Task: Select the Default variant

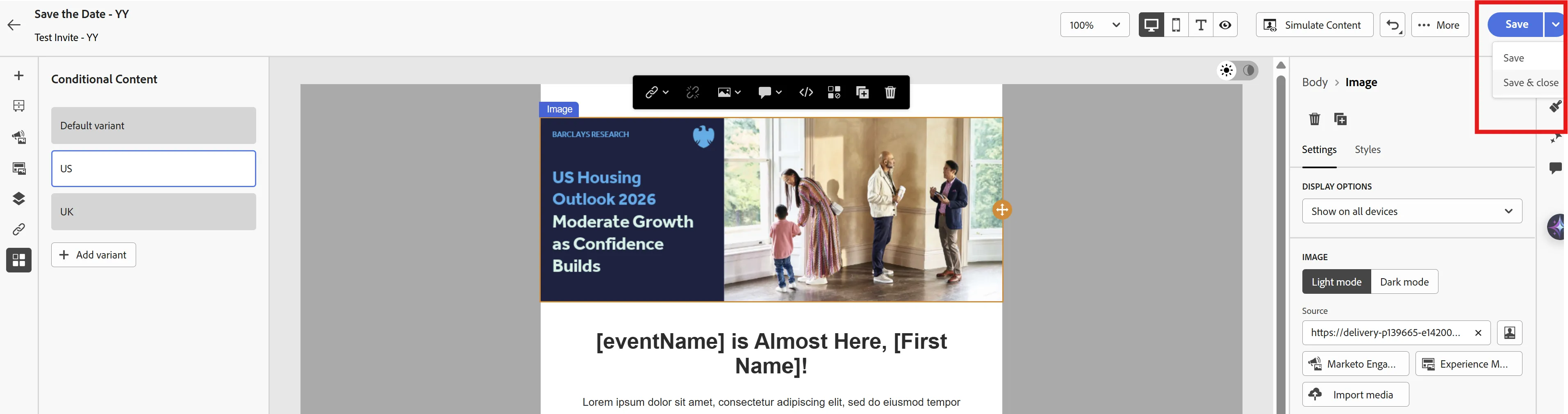Action: (x=153, y=126)
